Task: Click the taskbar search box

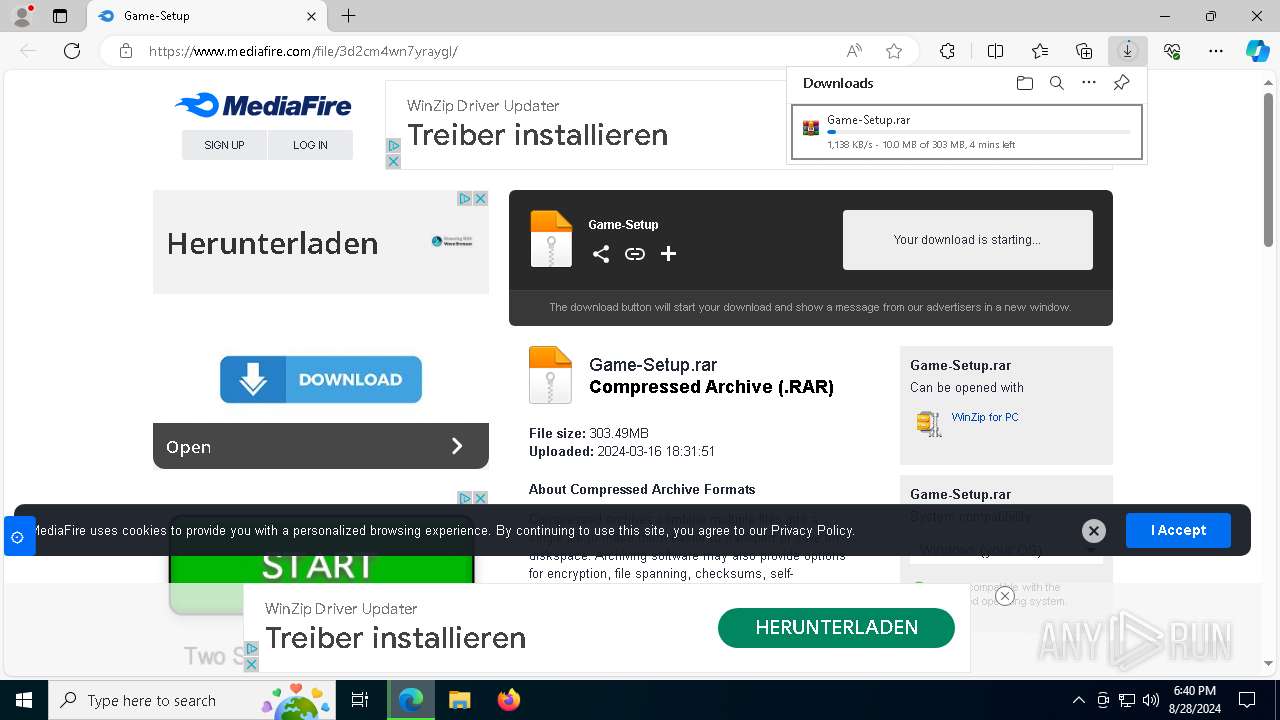Action: pyautogui.click(x=192, y=700)
